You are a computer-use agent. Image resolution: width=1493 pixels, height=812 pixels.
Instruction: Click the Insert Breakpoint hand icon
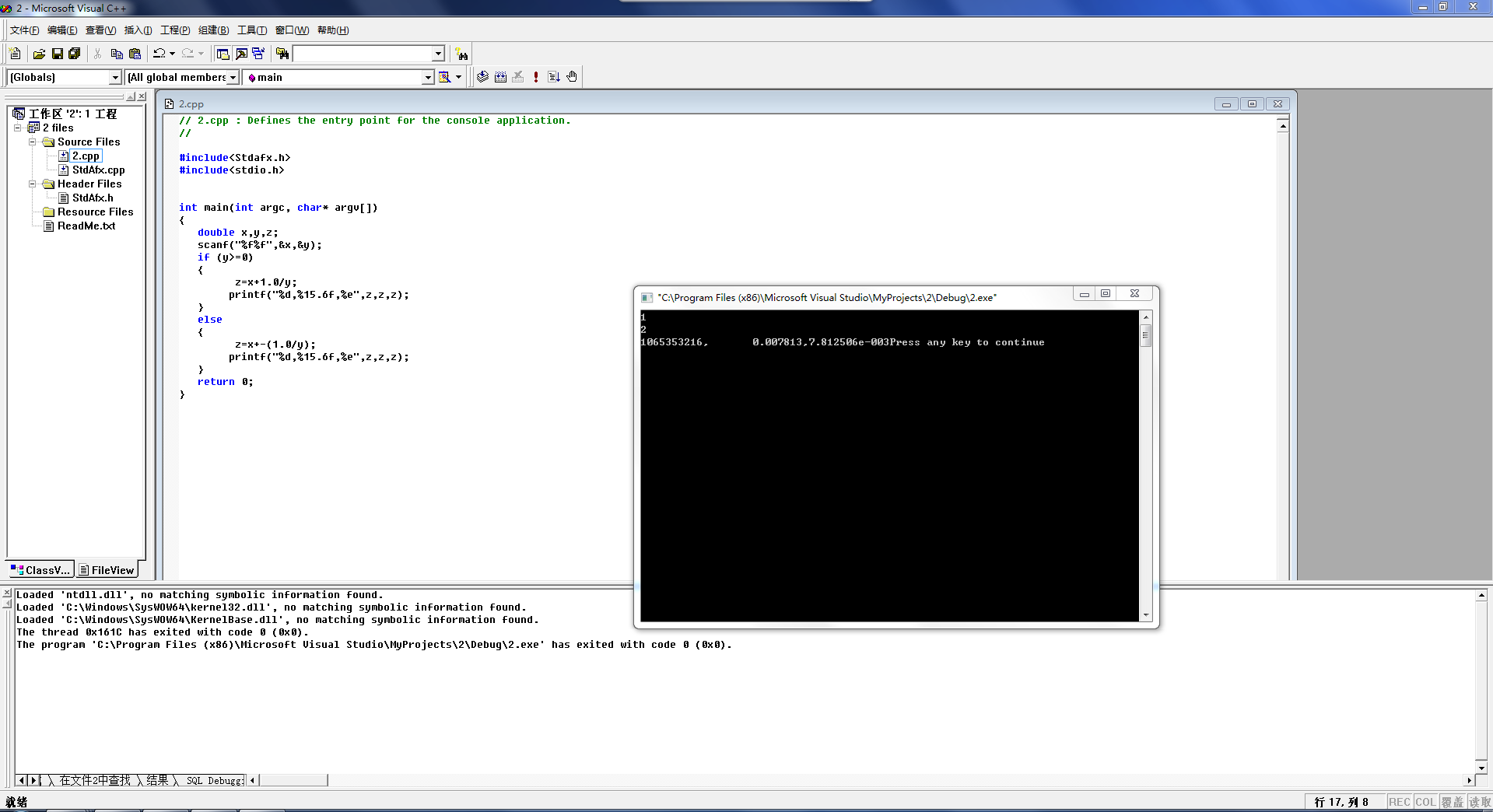572,77
